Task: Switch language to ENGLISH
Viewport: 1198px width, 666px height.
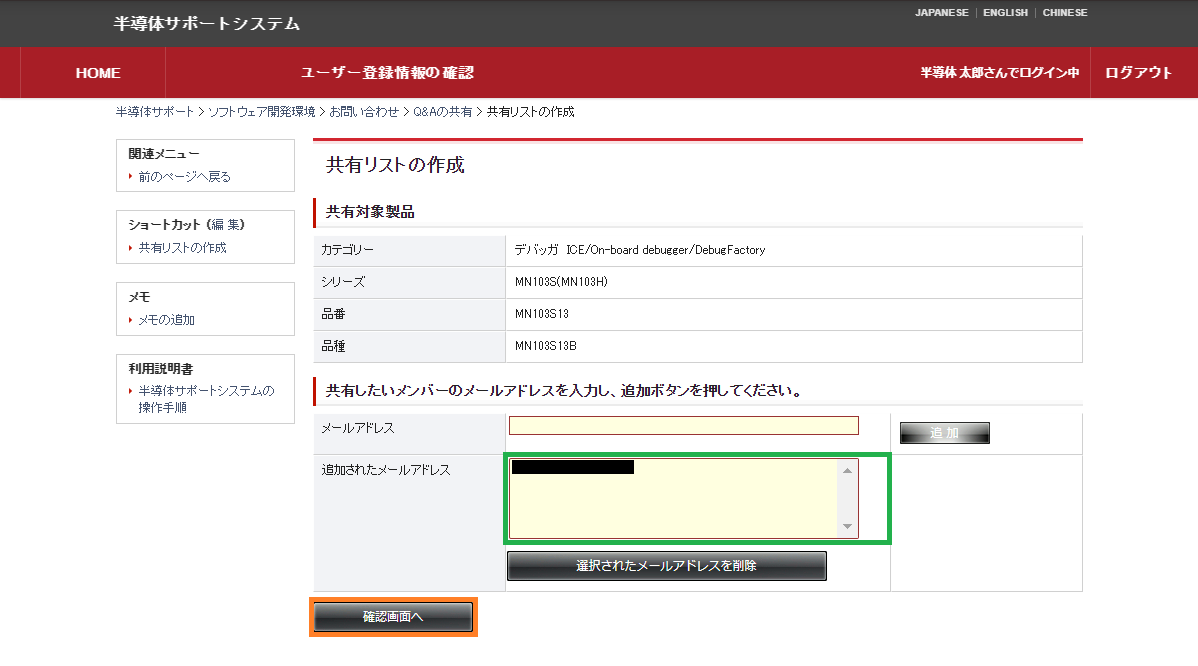Action: 1005,13
